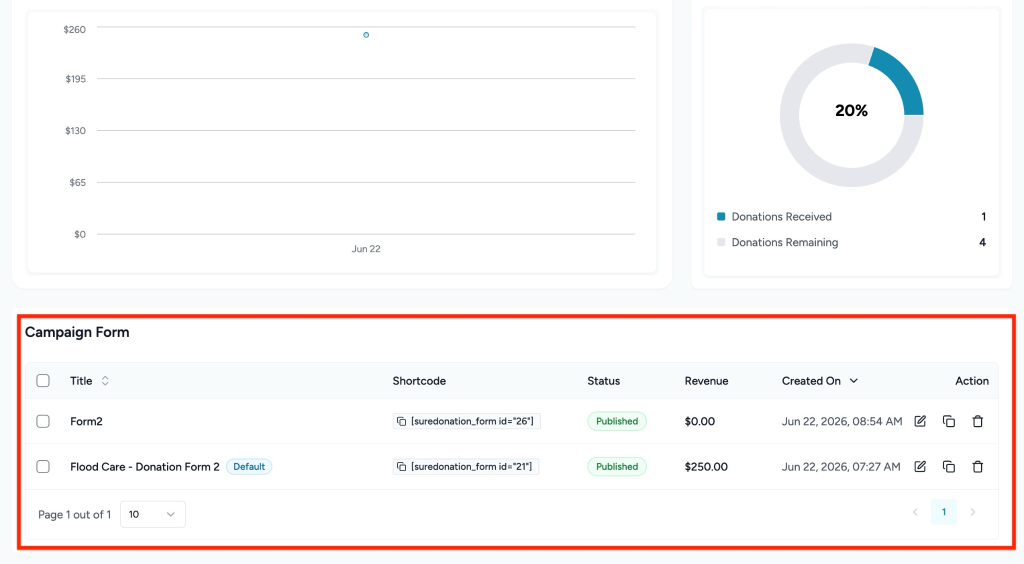This screenshot has height=564, width=1024.
Task: Select the Campaign Form heading
Action: click(77, 332)
